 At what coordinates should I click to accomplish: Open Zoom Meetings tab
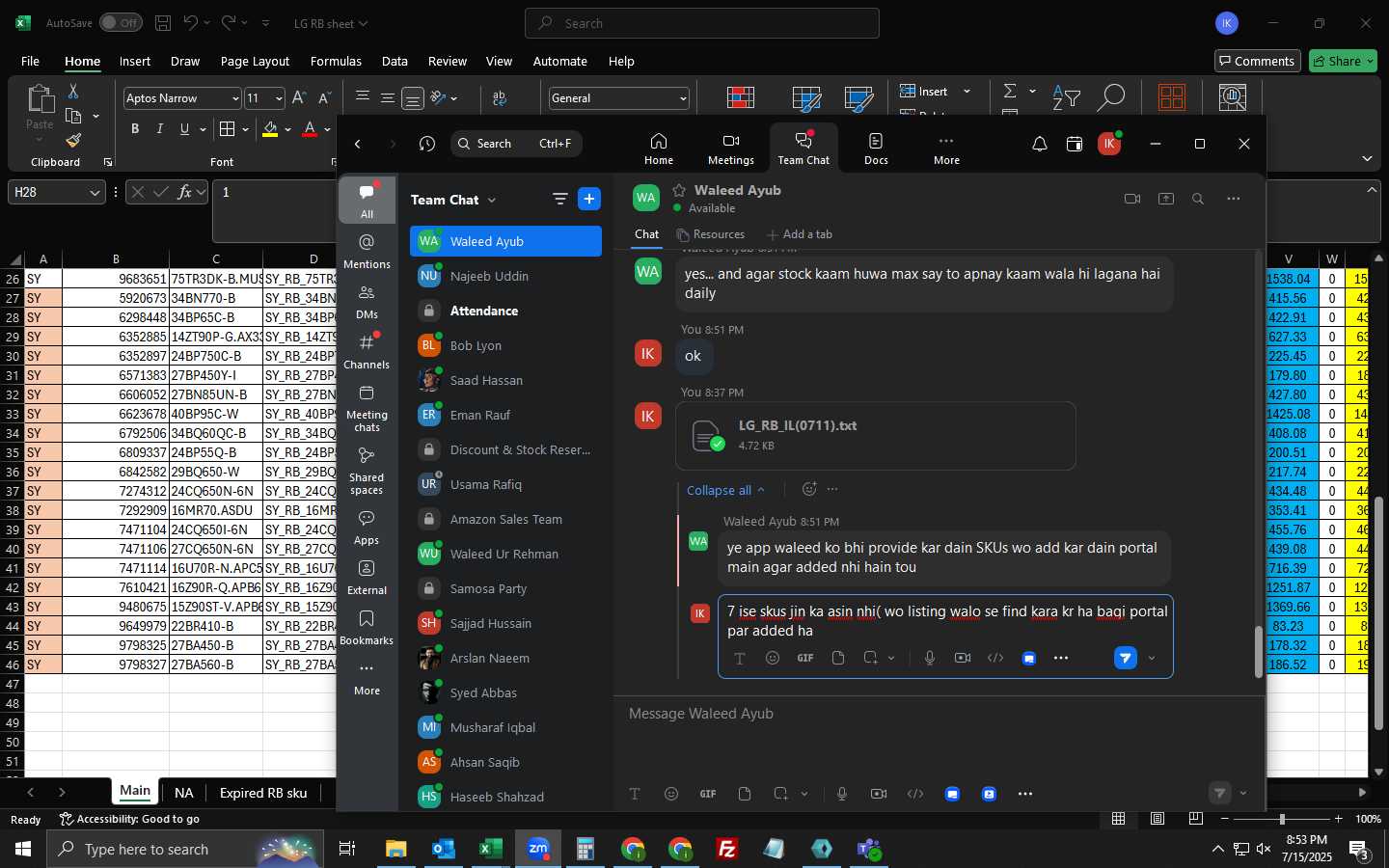[x=730, y=148]
